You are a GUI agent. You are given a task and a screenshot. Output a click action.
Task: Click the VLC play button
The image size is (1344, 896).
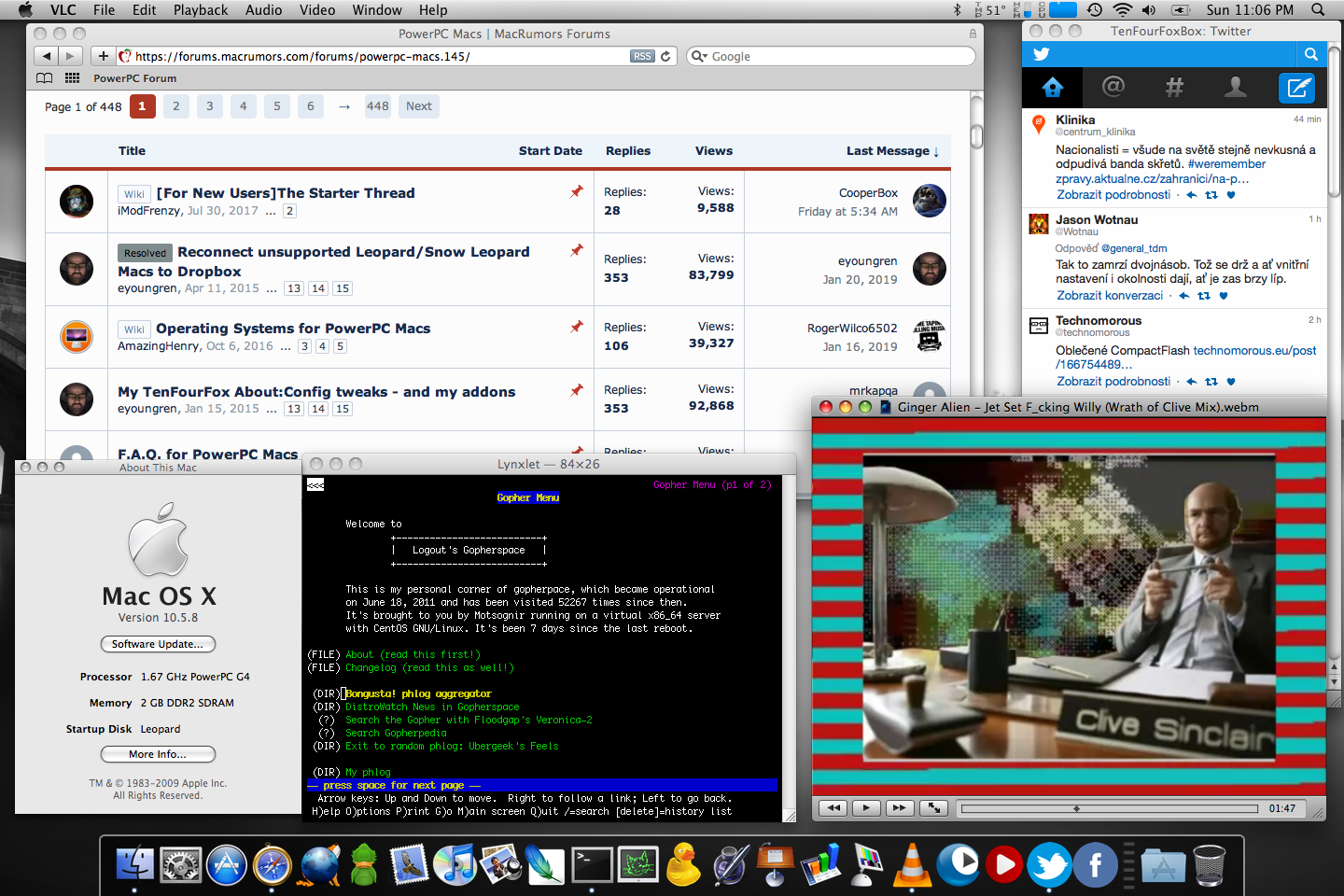[x=866, y=808]
